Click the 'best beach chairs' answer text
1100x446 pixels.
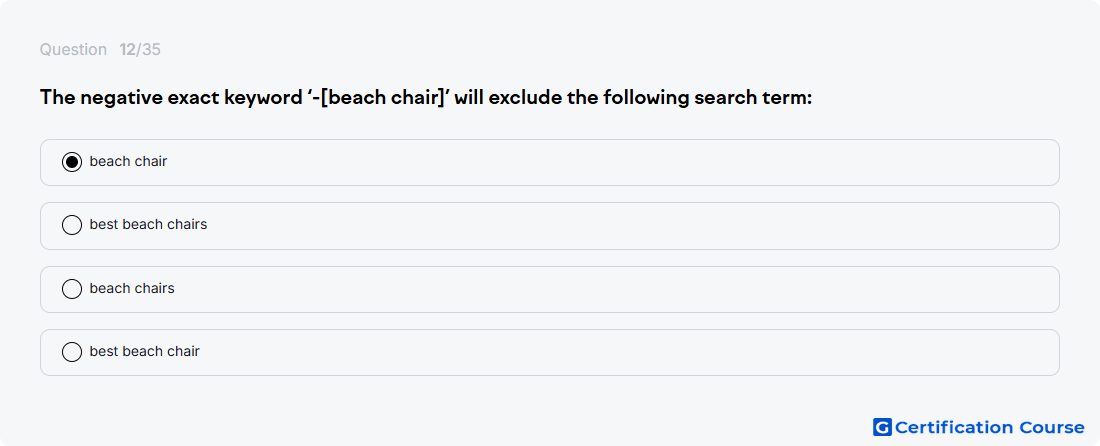pos(148,225)
